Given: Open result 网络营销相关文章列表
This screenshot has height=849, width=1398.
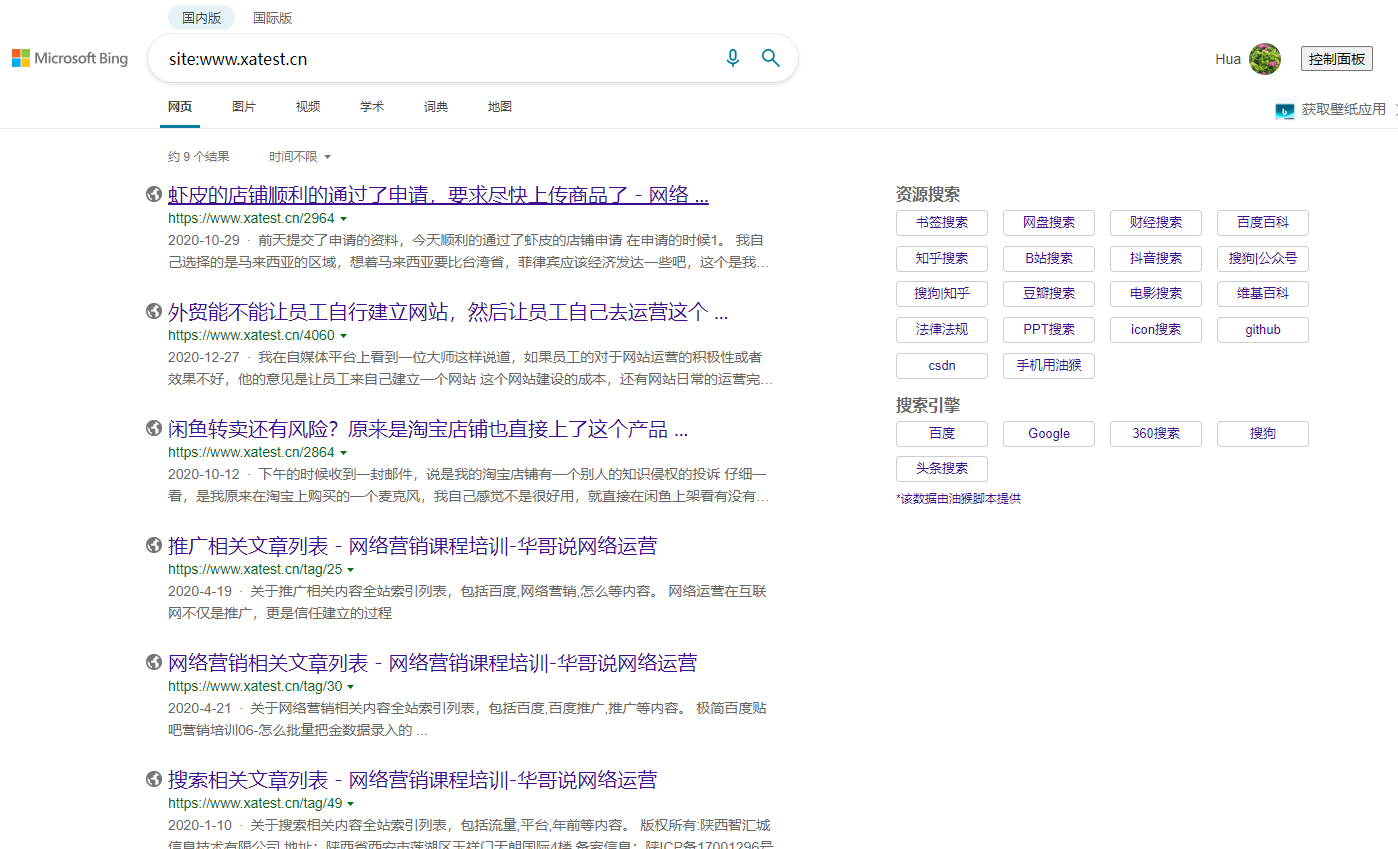Looking at the screenshot, I should click(x=432, y=663).
